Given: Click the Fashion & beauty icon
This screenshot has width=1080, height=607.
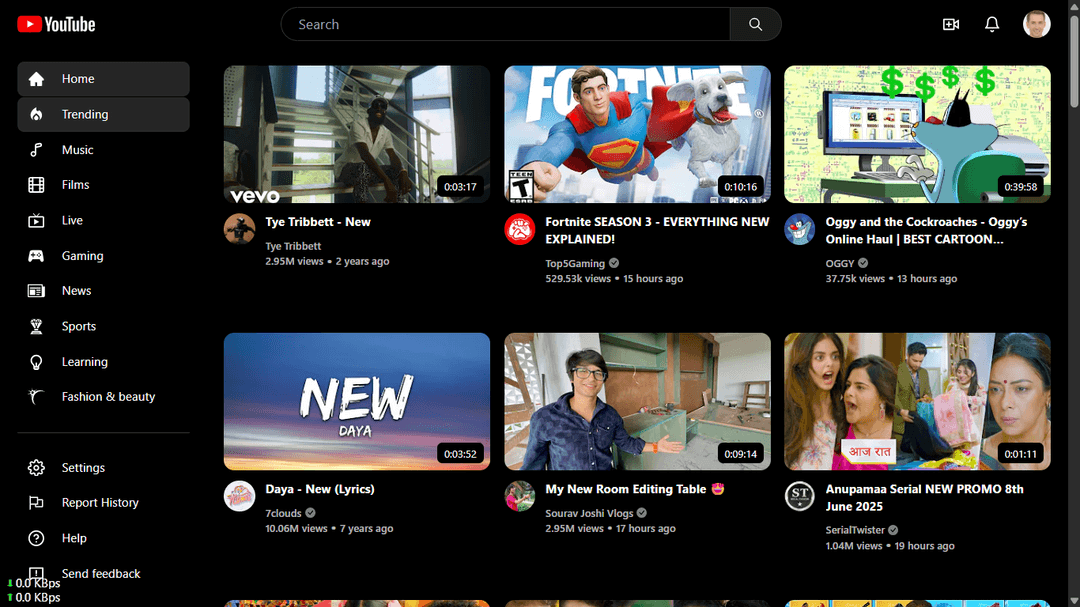Looking at the screenshot, I should [x=37, y=397].
